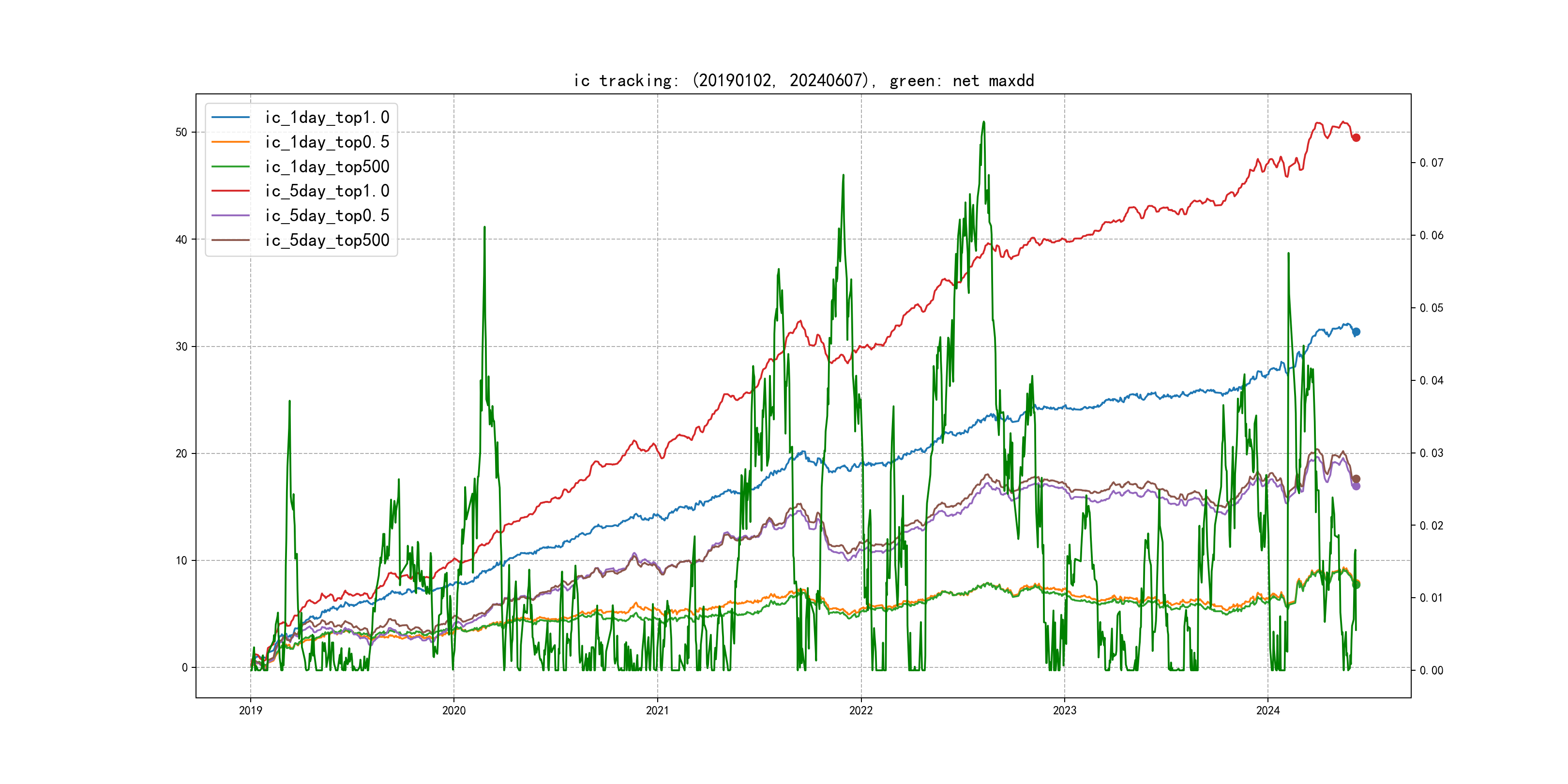Click the brown endpoint dot of ic_5day_top500
This screenshot has height=784, width=1568.
coord(1356,479)
